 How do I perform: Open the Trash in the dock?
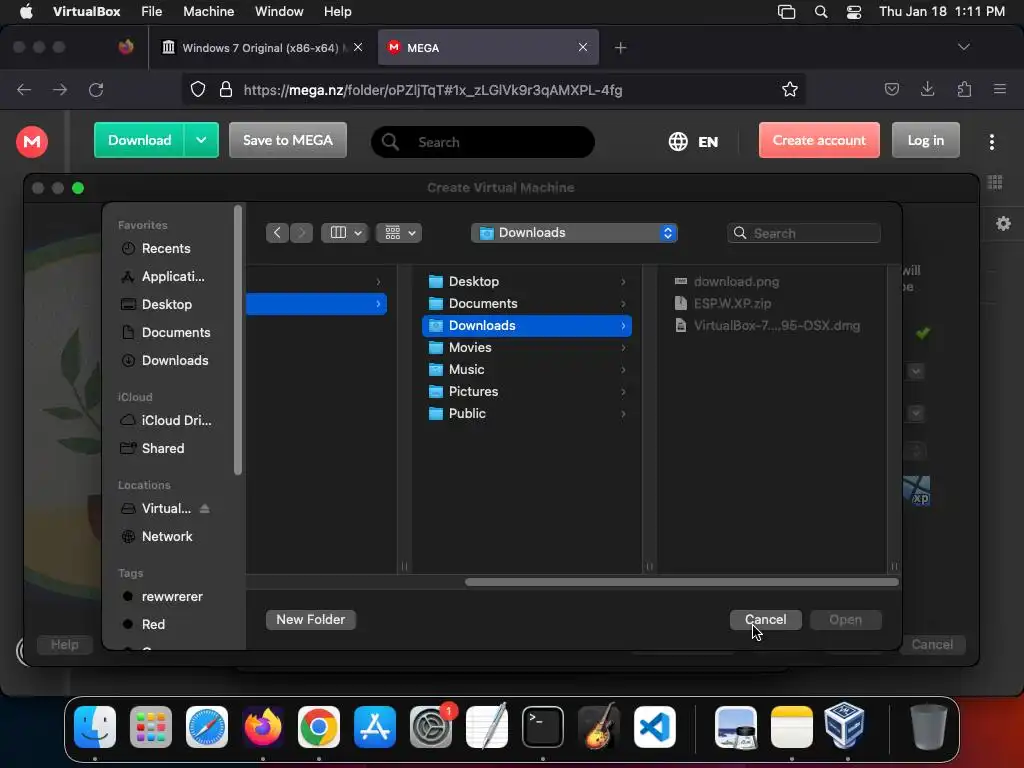[929, 727]
